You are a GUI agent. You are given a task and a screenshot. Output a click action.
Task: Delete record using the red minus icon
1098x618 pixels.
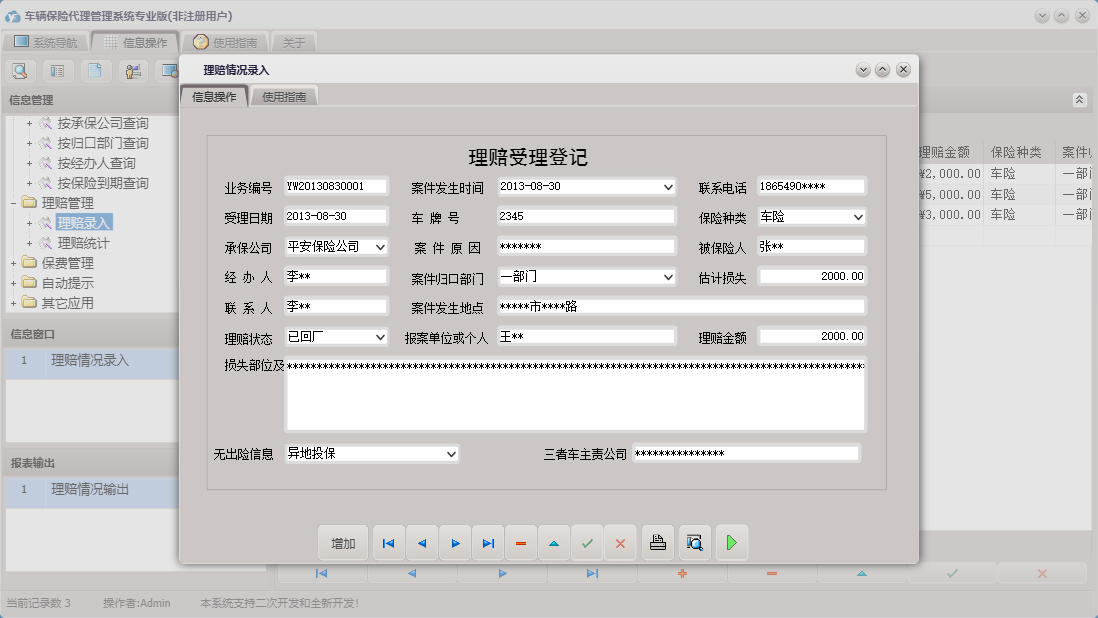click(521, 543)
